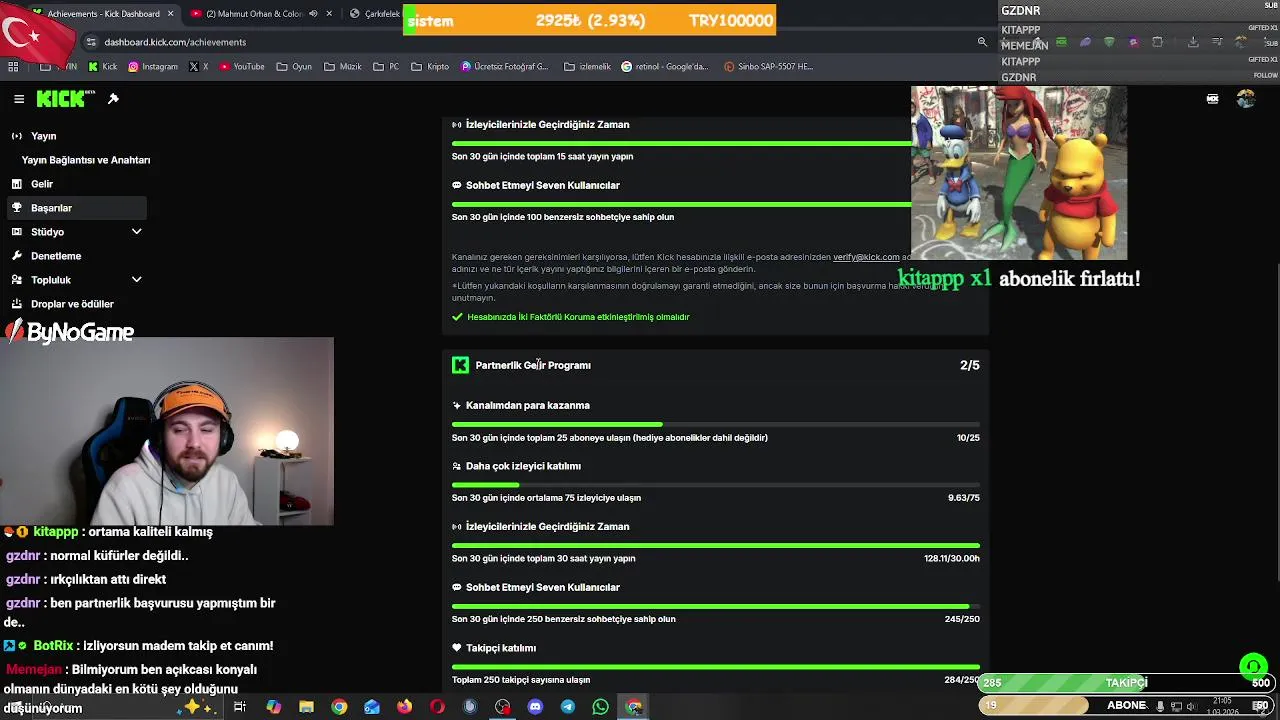The height and width of the screenshot is (720, 1280).
Task: Open Discord from the taskbar
Action: coord(535,707)
